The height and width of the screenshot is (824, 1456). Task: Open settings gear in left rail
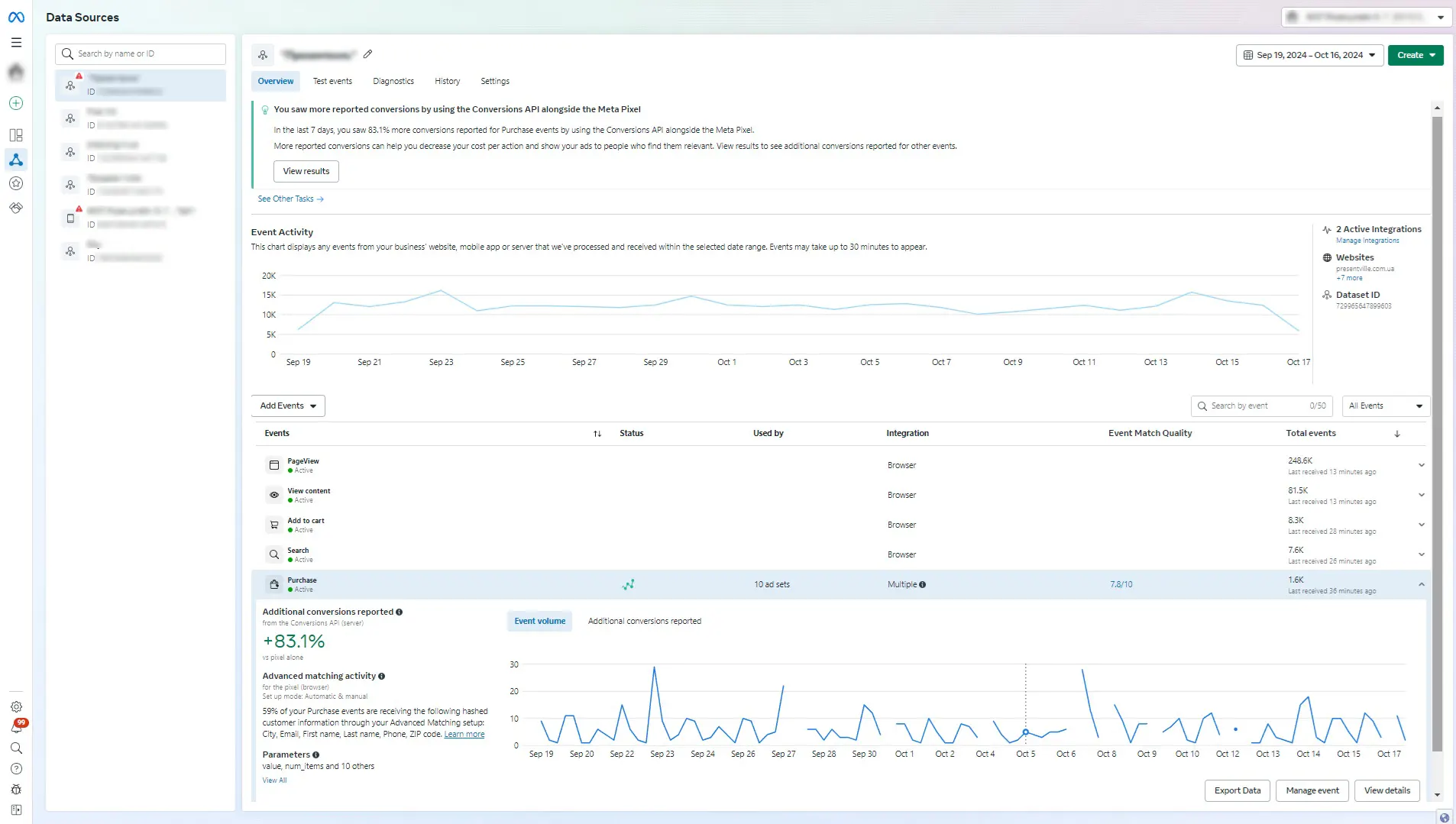pos(16,707)
